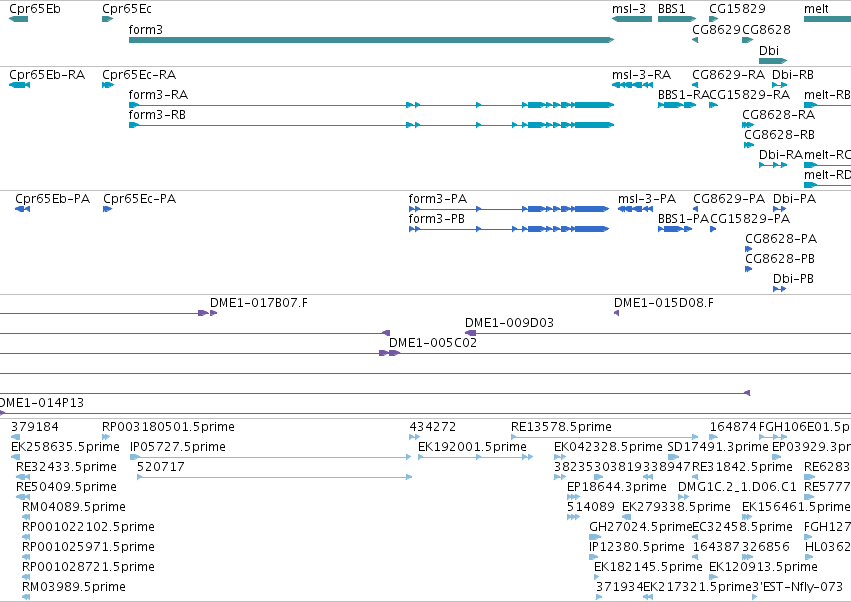Click the EK042328.5prime EST label
Screen dimensions: 851x602
pos(608,447)
